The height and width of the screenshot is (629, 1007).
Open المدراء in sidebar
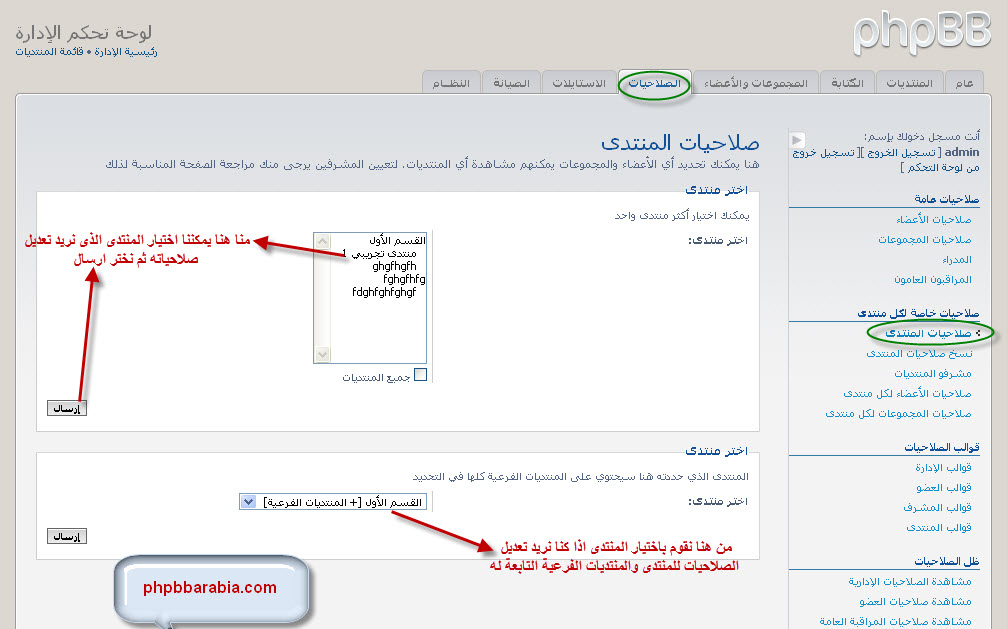(957, 260)
